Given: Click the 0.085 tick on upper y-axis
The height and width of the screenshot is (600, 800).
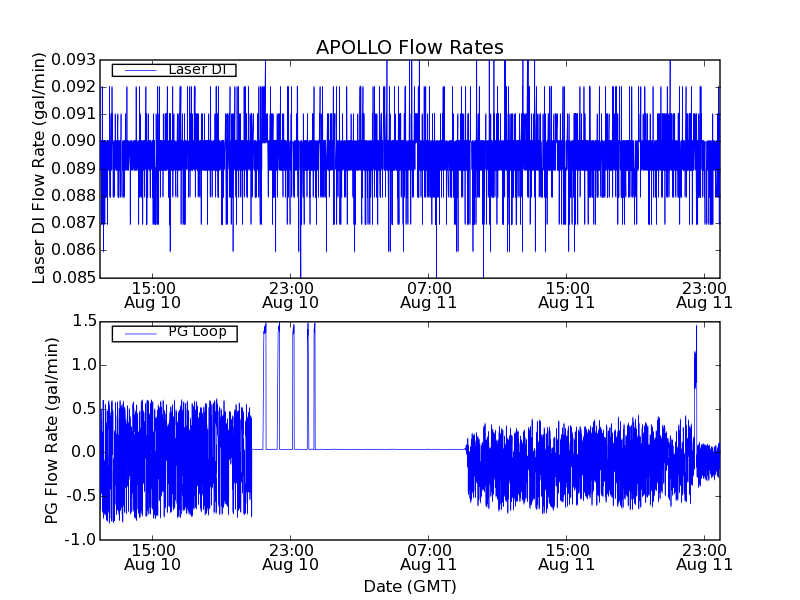Looking at the screenshot, I should [x=75, y=277].
